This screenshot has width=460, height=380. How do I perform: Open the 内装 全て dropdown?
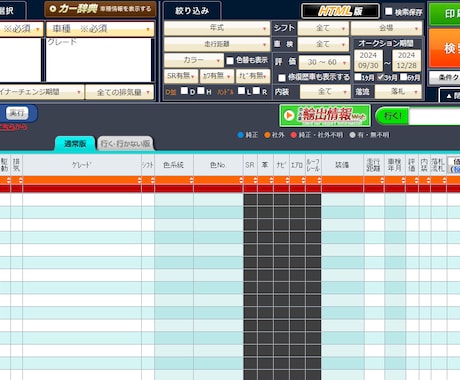click(325, 92)
